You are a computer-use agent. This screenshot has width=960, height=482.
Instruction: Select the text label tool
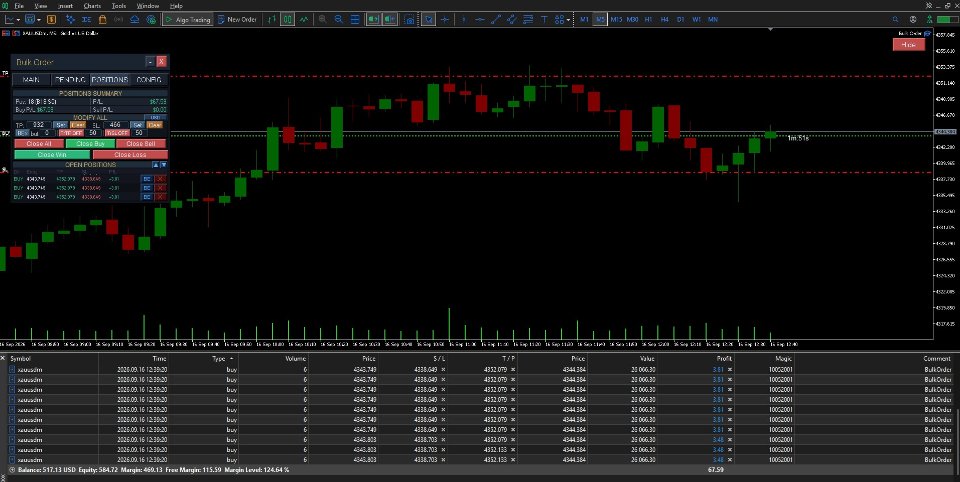click(544, 20)
